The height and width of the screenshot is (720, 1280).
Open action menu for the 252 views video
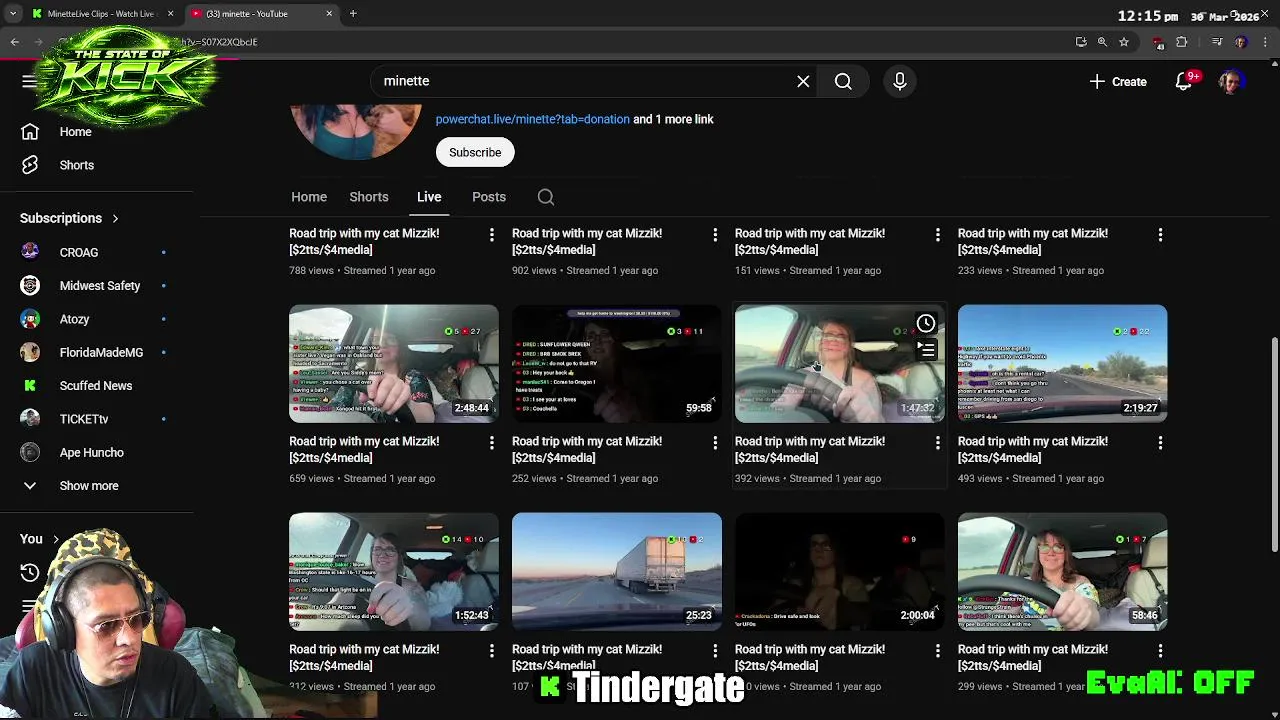[x=714, y=442]
